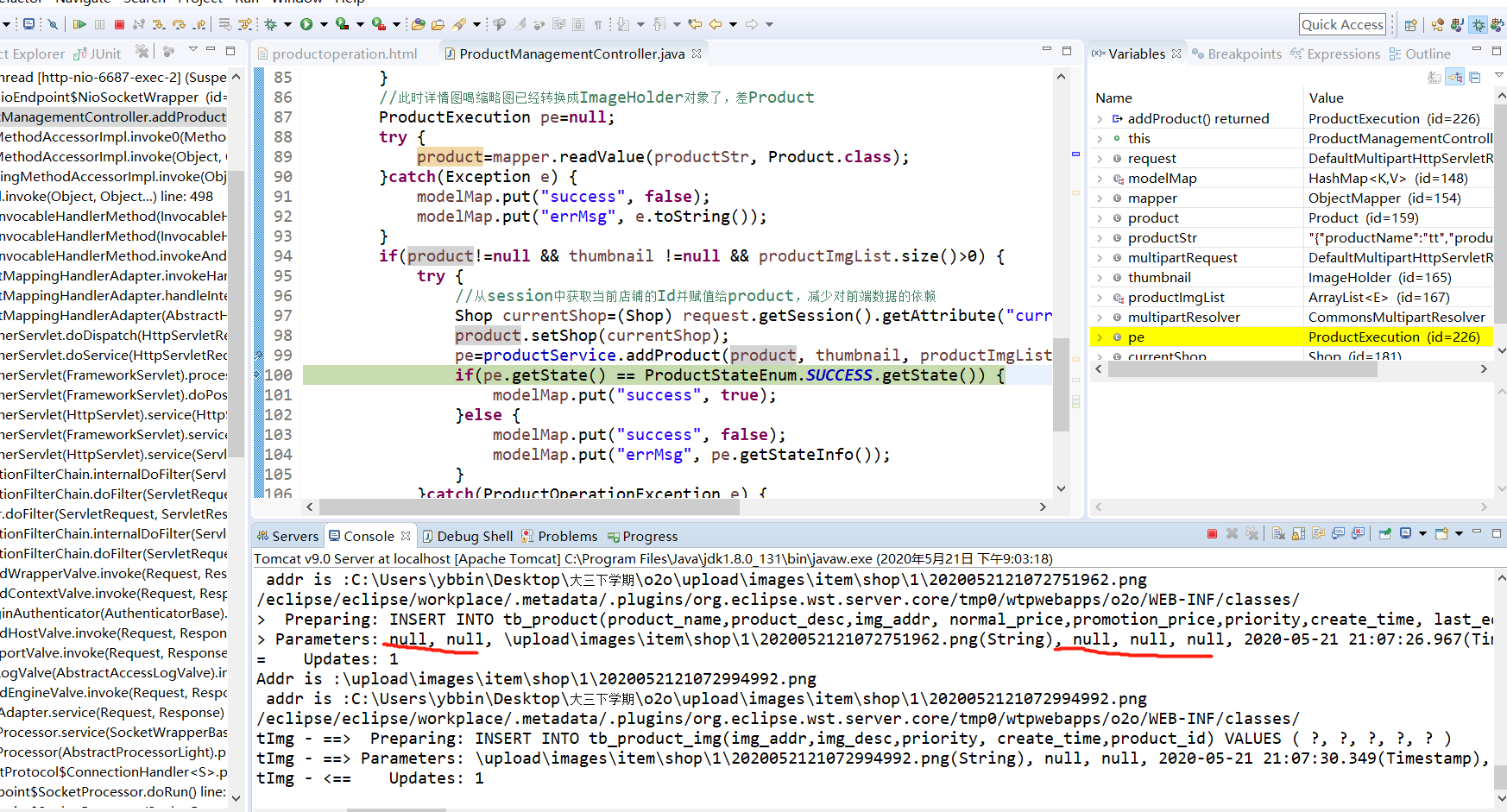Open the dropdown next to the Debug bug icon

point(288,24)
